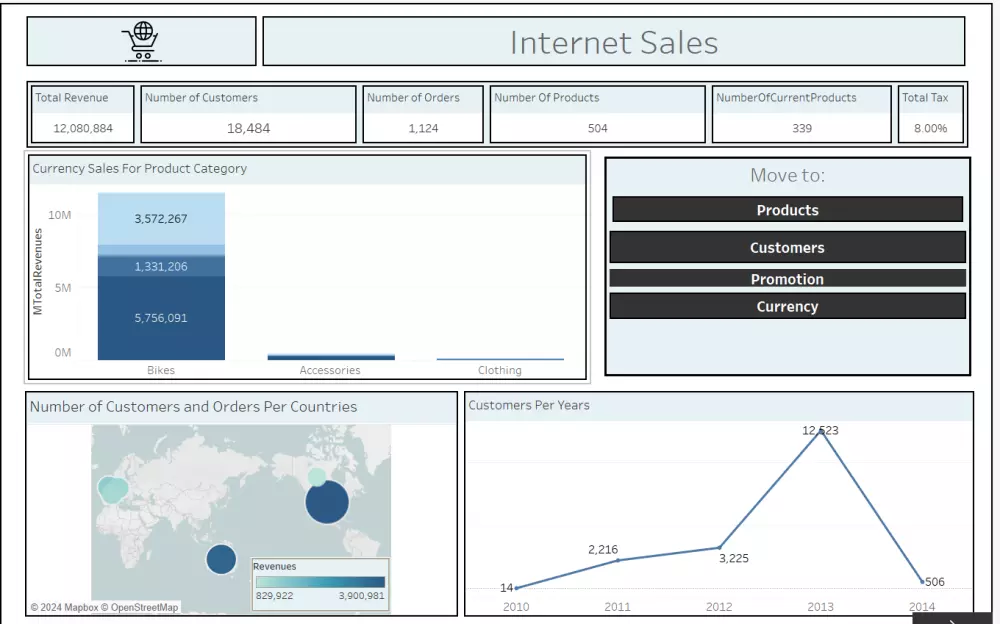Go to the Promotion sheet
The height and width of the screenshot is (624, 1000).
coord(787,278)
